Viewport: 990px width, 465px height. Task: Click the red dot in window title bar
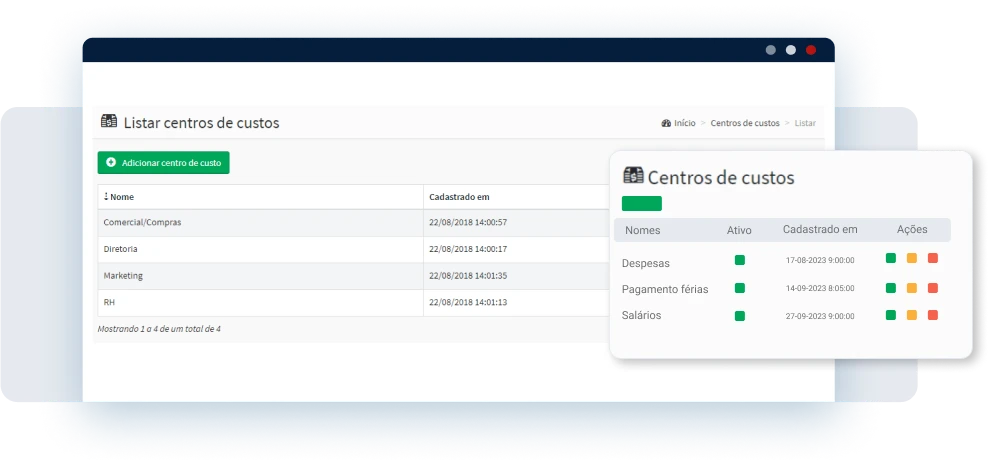click(811, 50)
